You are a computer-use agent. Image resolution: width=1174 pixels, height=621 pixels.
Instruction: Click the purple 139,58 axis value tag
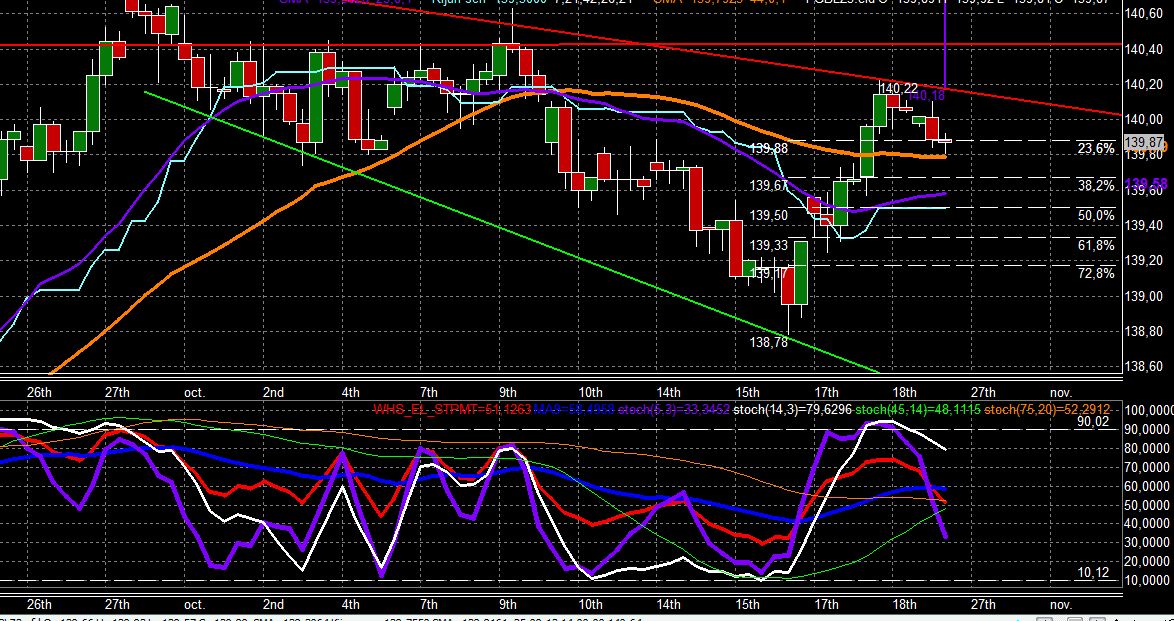coord(1147,183)
